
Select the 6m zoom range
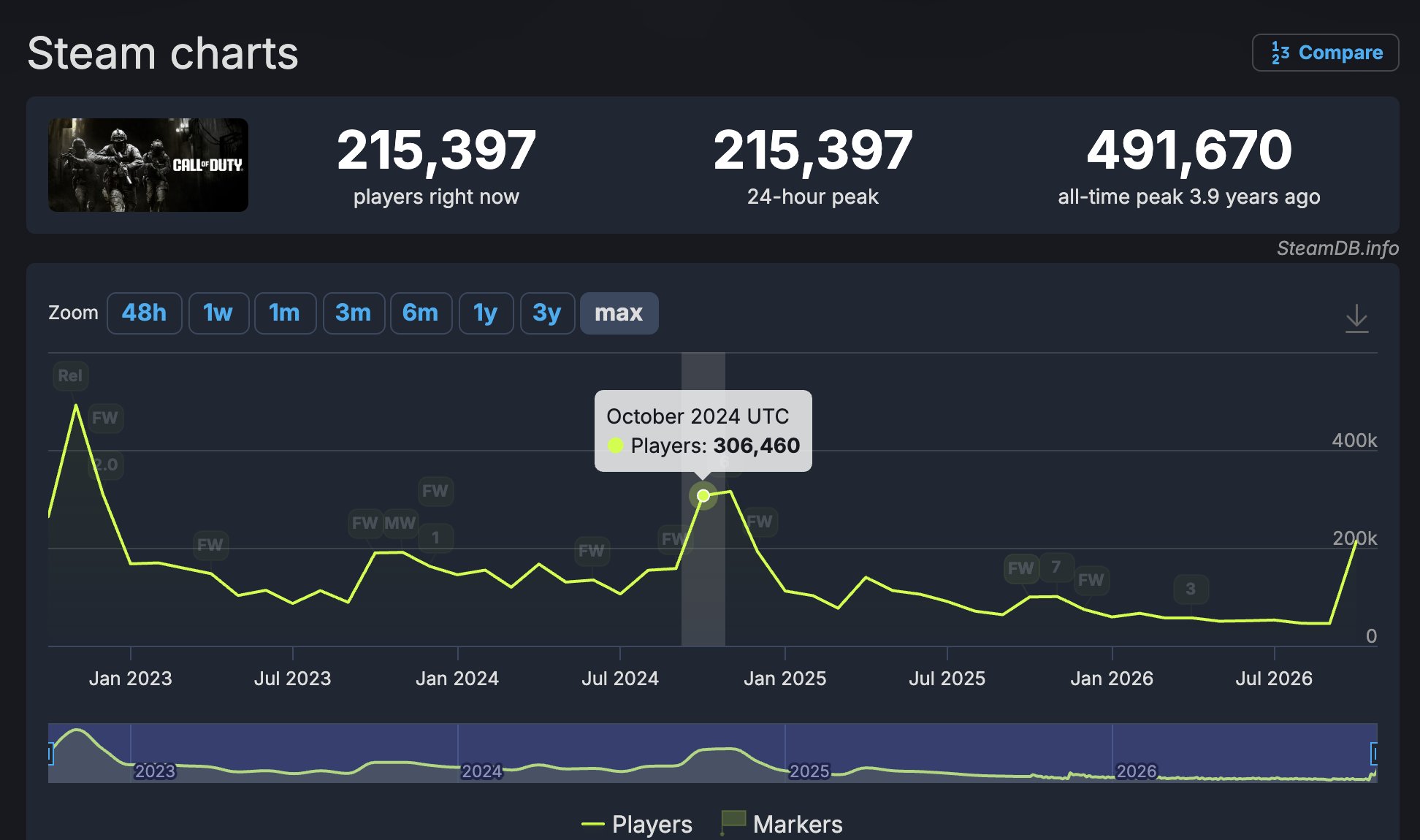coord(421,313)
